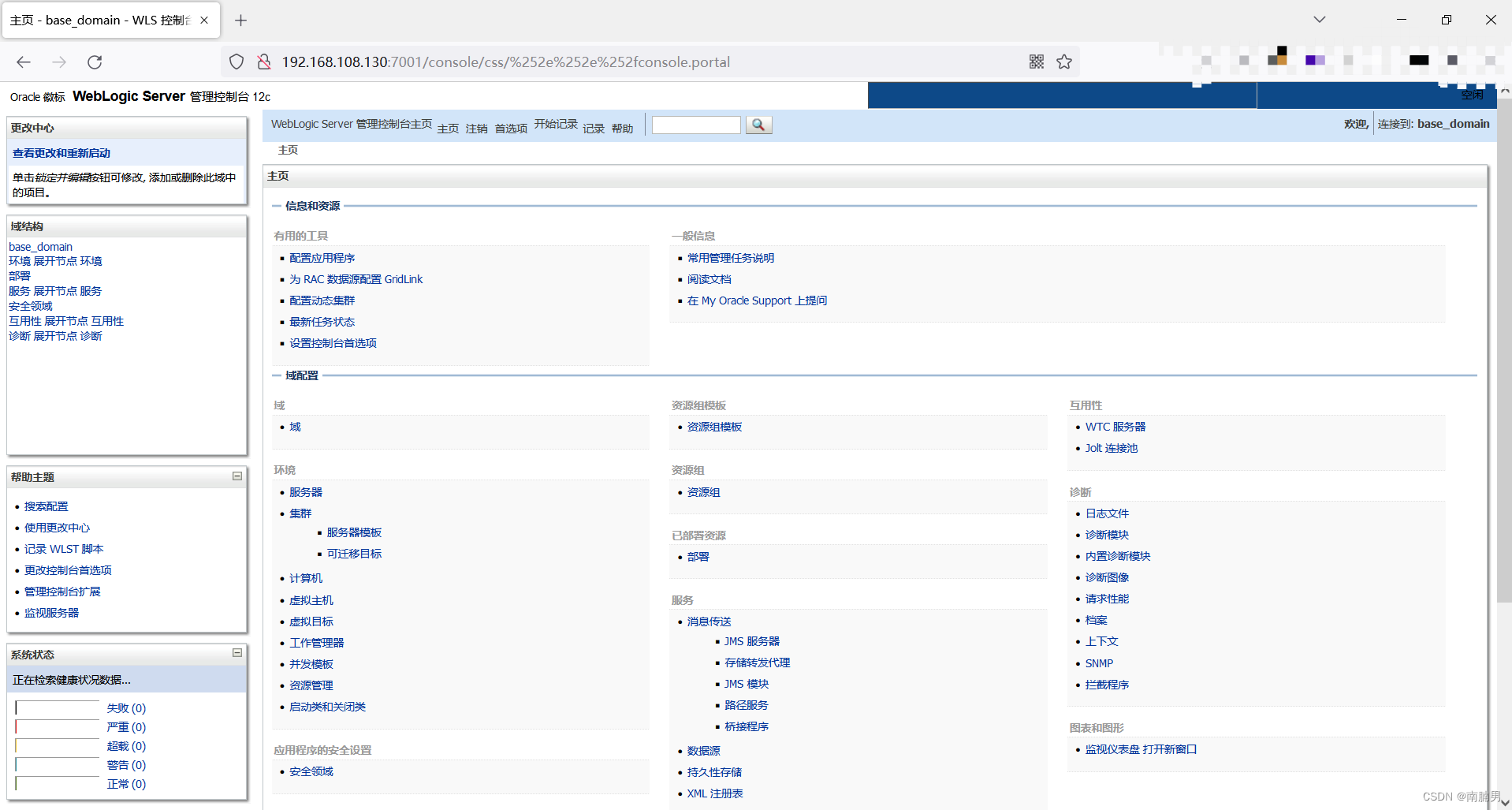
Task: Reload the page with the refresh icon
Action: [x=95, y=62]
